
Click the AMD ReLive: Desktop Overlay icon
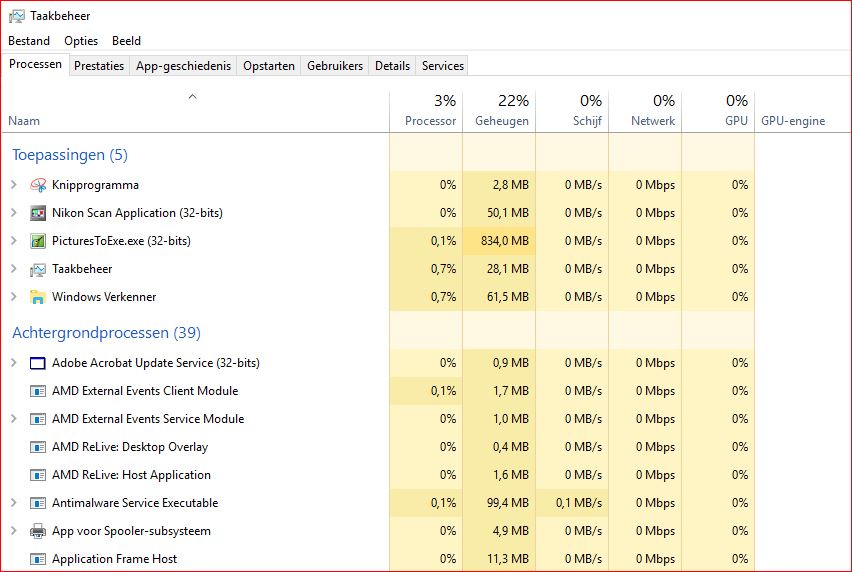(x=37, y=447)
